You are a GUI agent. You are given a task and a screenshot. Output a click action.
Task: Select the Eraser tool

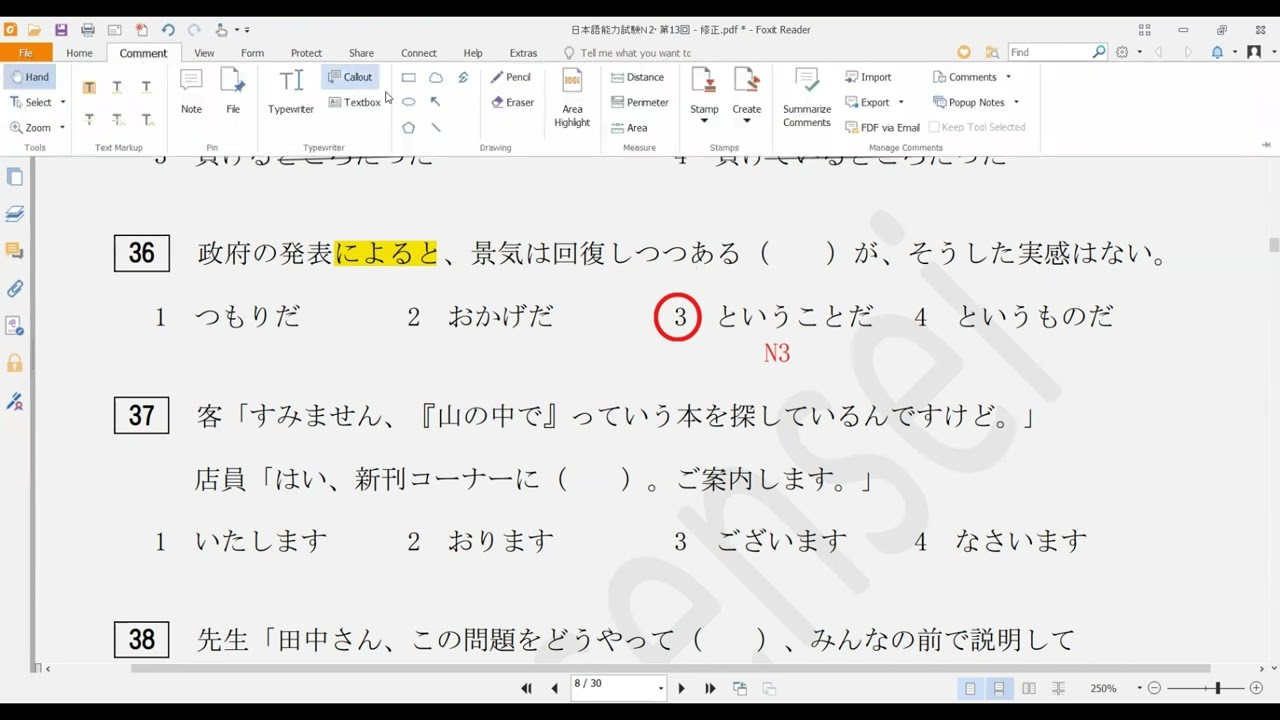512,102
